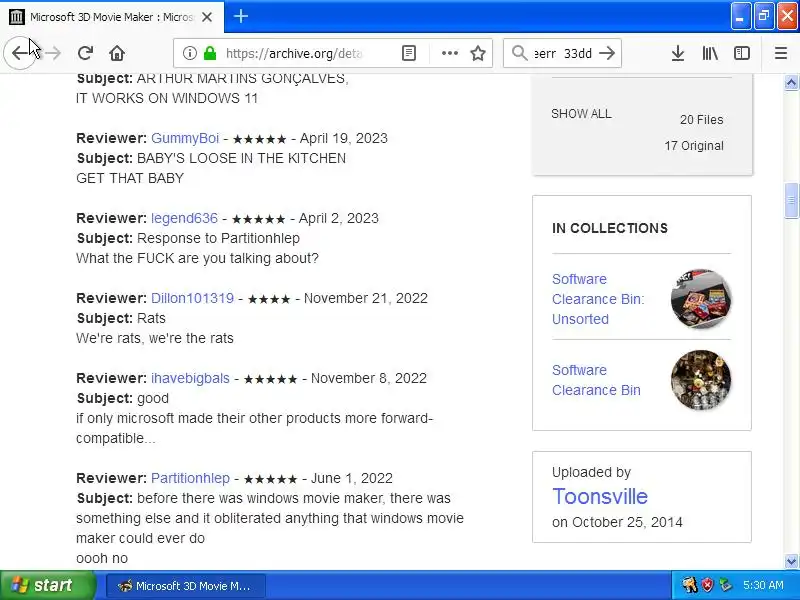This screenshot has height=600, width=800.
Task: Click the green secure connection padlock
Action: coord(210,53)
